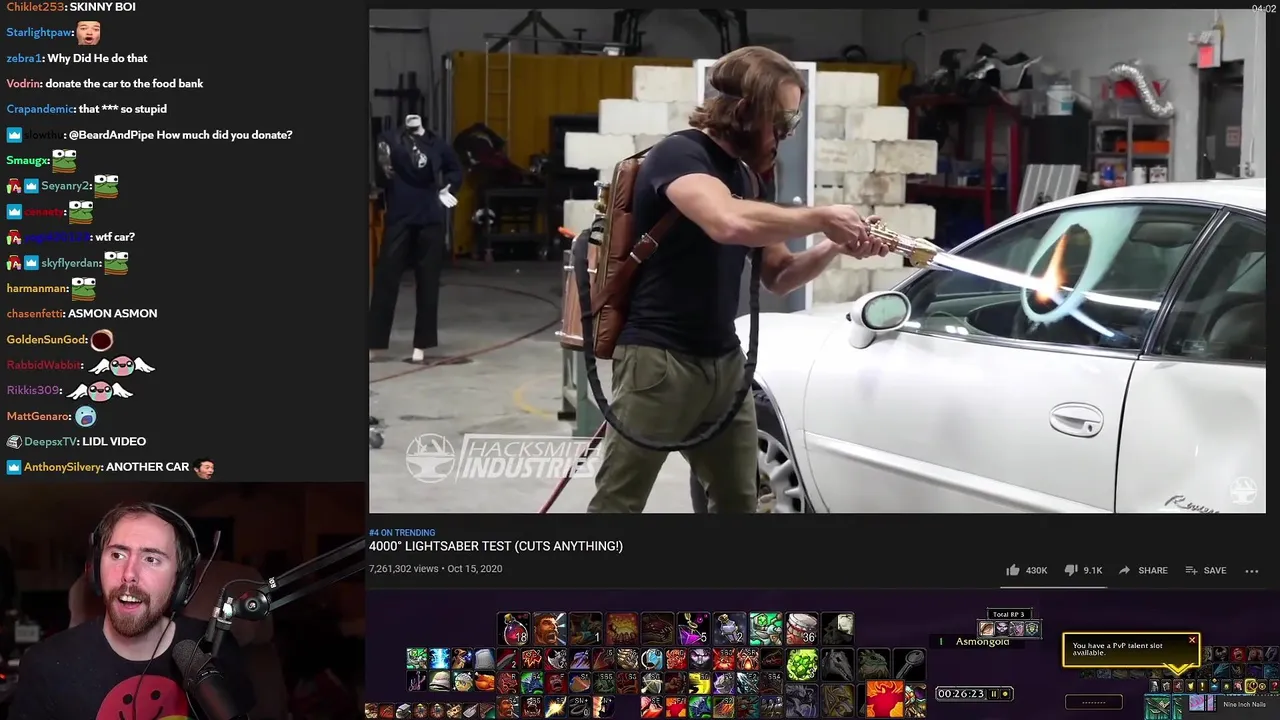1280x720 pixels.
Task: Click the Nine Inch Nails label
Action: coord(1244,704)
